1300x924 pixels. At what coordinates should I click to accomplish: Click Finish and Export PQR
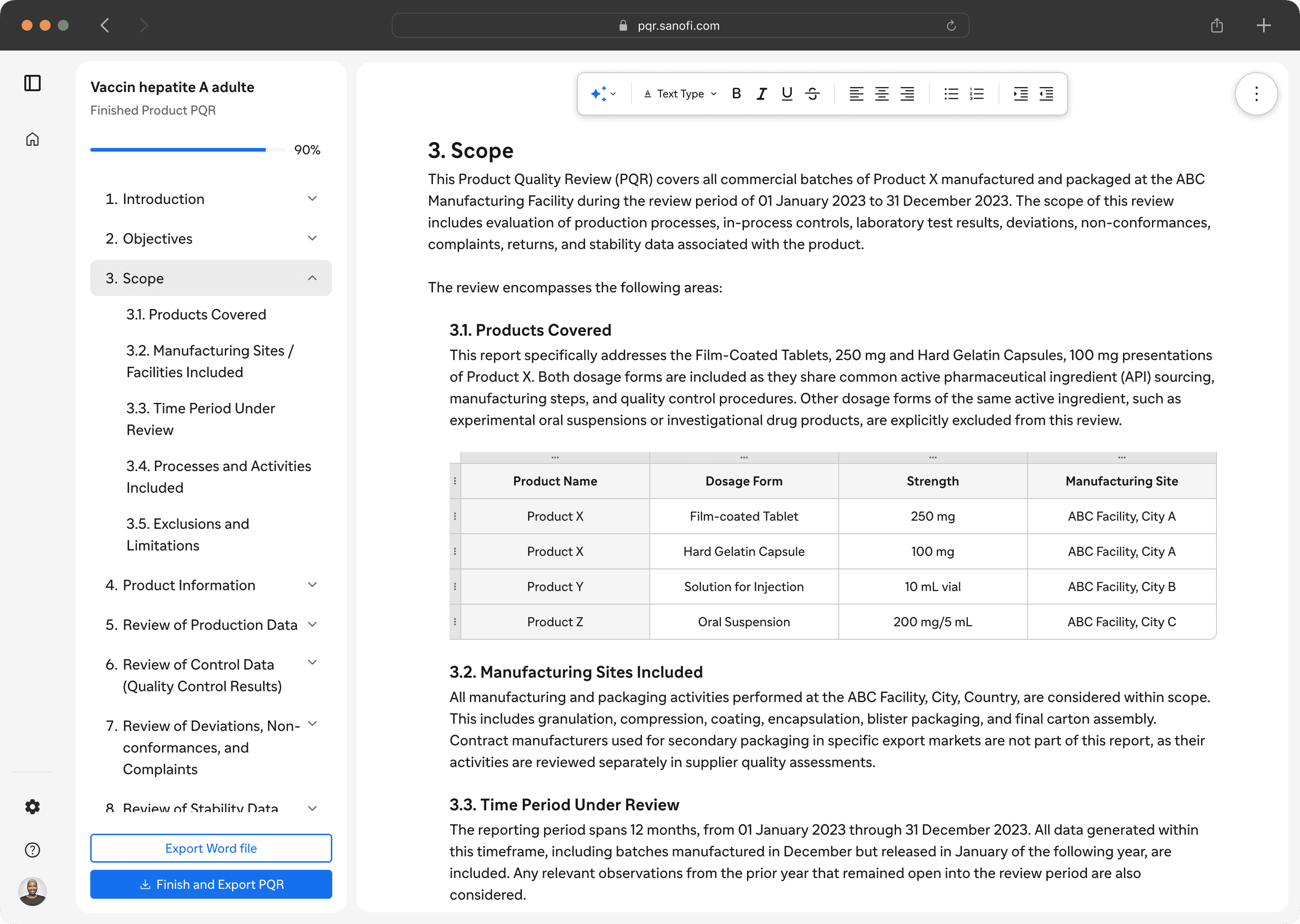[211, 884]
